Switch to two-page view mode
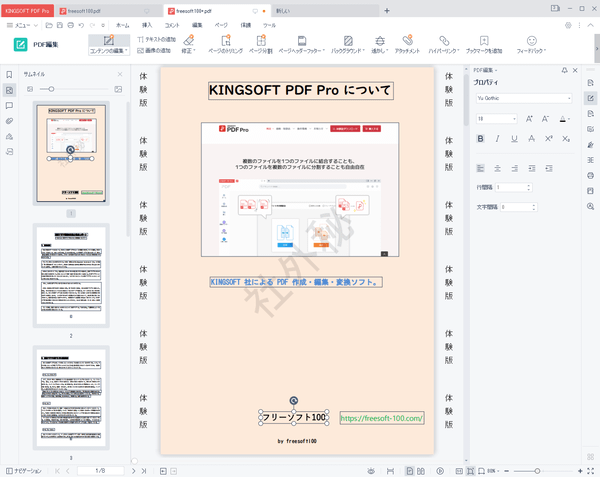Screen dimensions: 600x477 (x=421, y=471)
